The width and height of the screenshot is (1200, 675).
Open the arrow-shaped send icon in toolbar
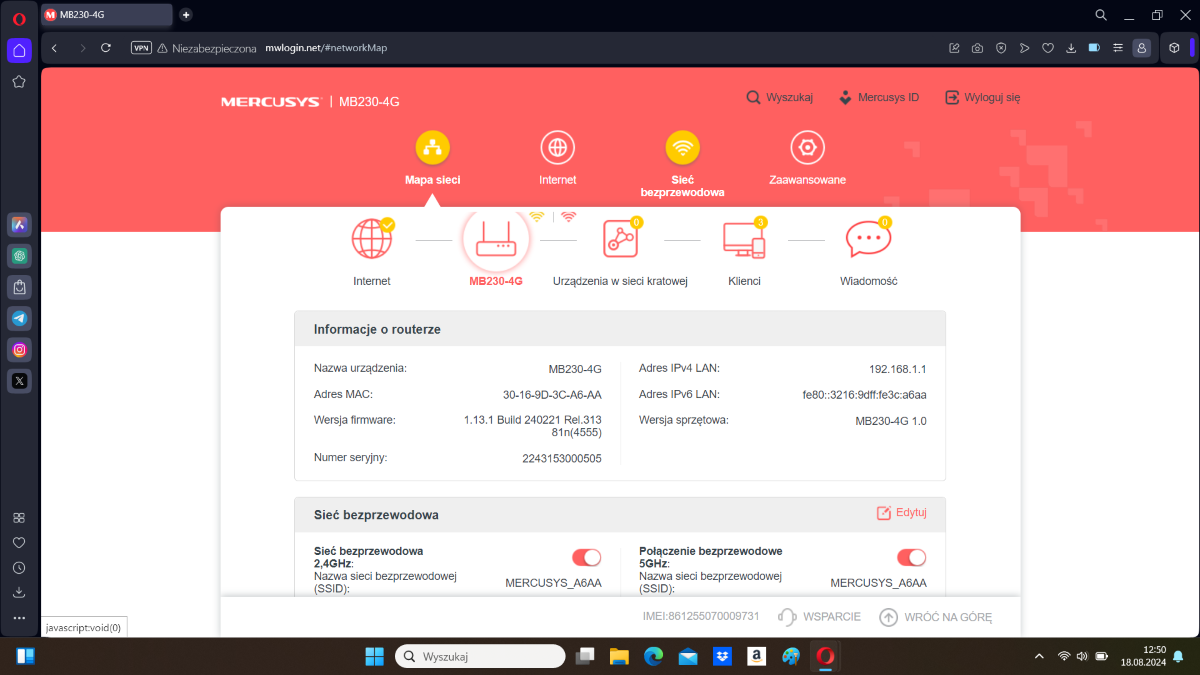(x=1024, y=48)
